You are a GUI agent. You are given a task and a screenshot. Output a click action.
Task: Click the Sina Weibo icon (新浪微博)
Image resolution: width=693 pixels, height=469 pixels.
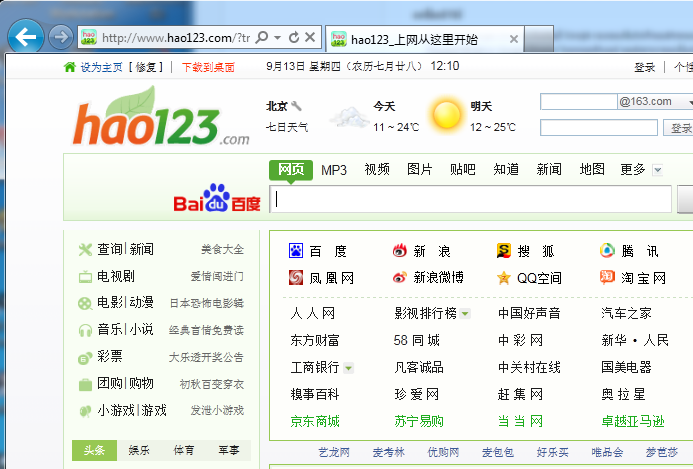click(x=400, y=278)
